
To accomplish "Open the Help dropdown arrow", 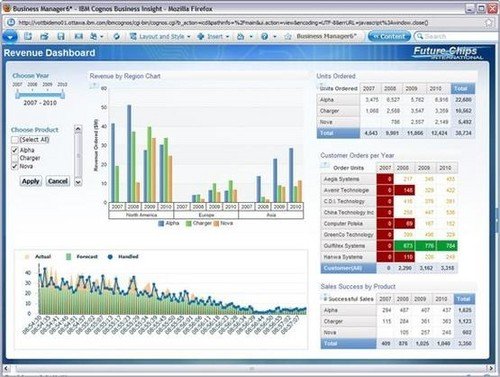I will point(275,36).
